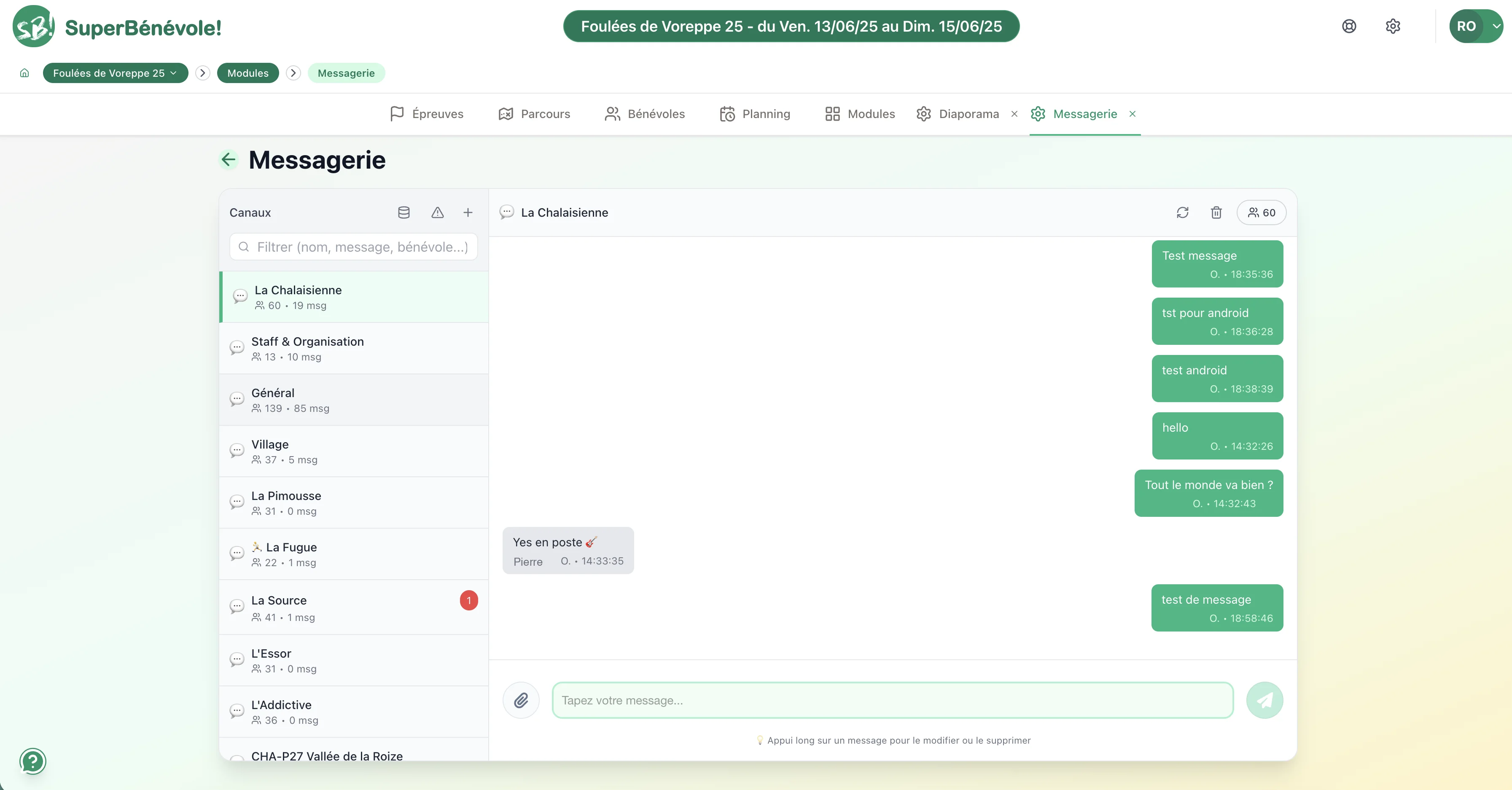Delete conversation with trash icon

pos(1216,212)
